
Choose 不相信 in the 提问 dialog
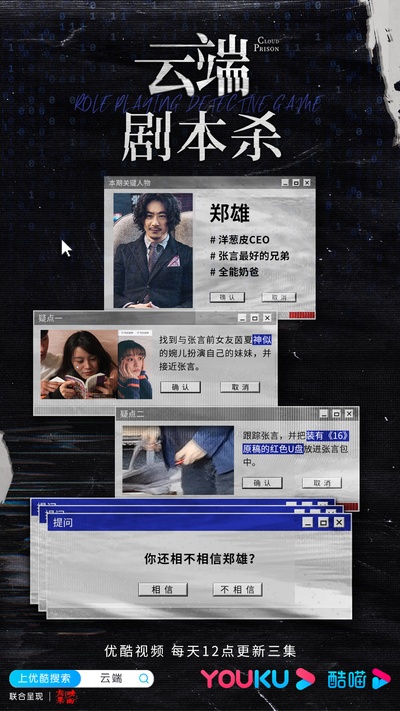tap(238, 589)
